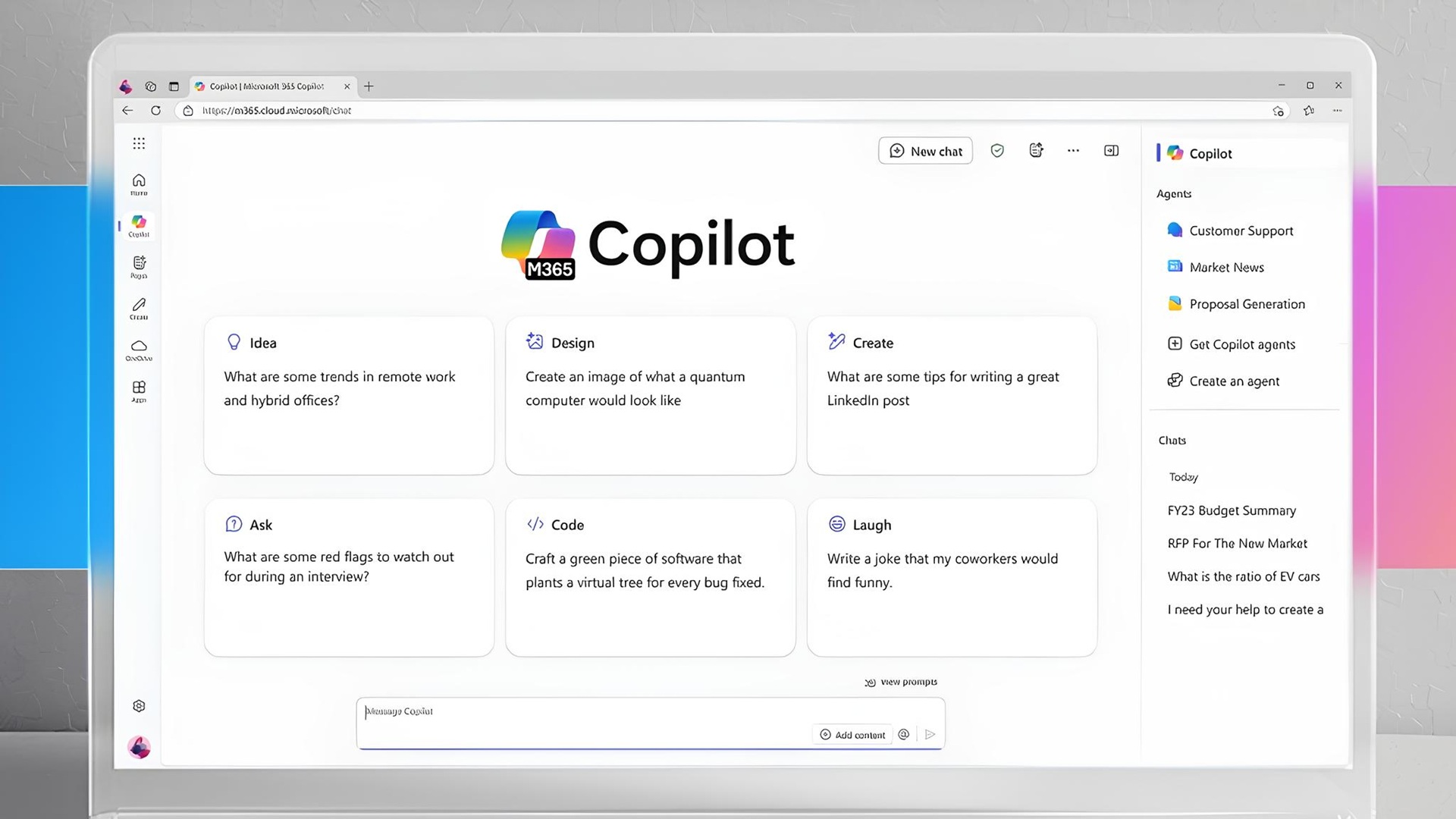View prompts link at bottom
This screenshot has width=1456, height=819.
900,681
